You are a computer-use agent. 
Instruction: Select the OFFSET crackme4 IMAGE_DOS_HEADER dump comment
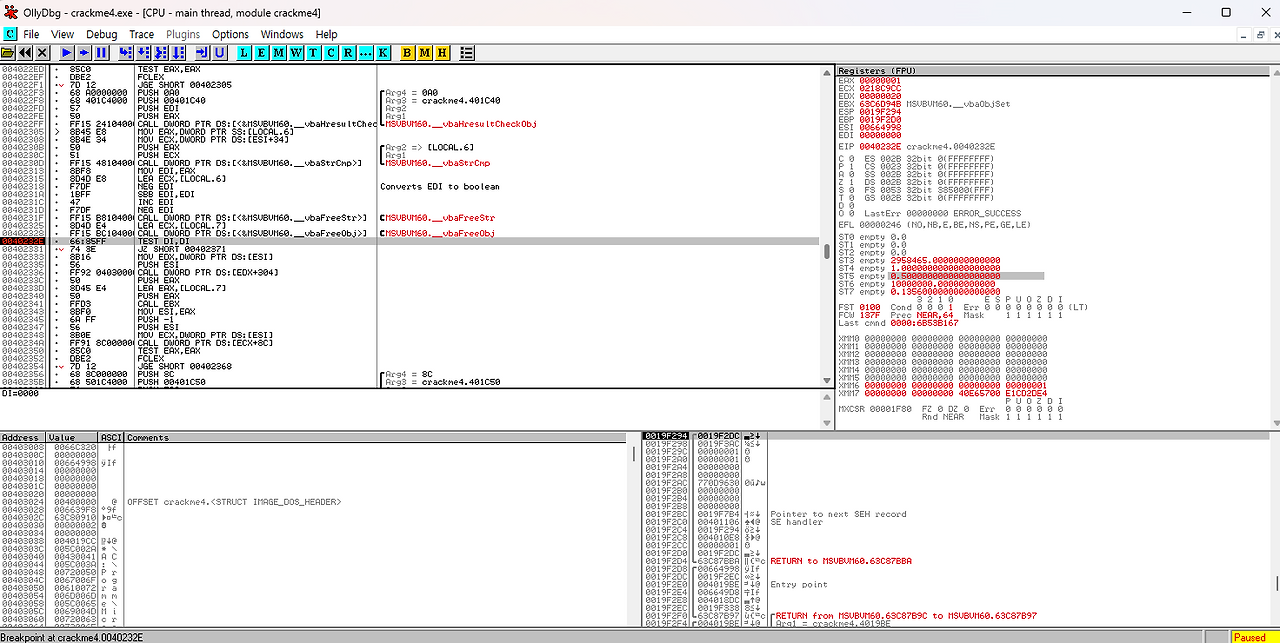point(234,502)
